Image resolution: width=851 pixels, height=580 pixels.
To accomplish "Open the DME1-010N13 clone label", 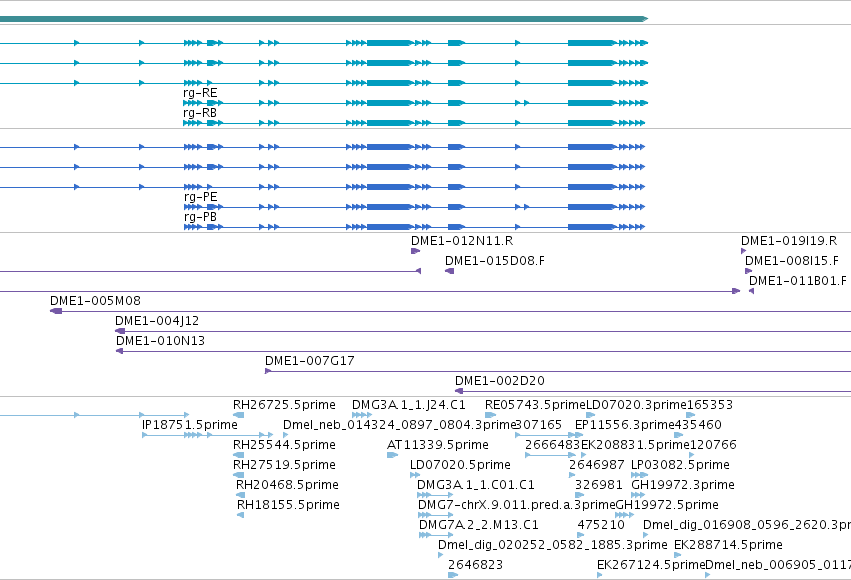I will [x=161, y=341].
